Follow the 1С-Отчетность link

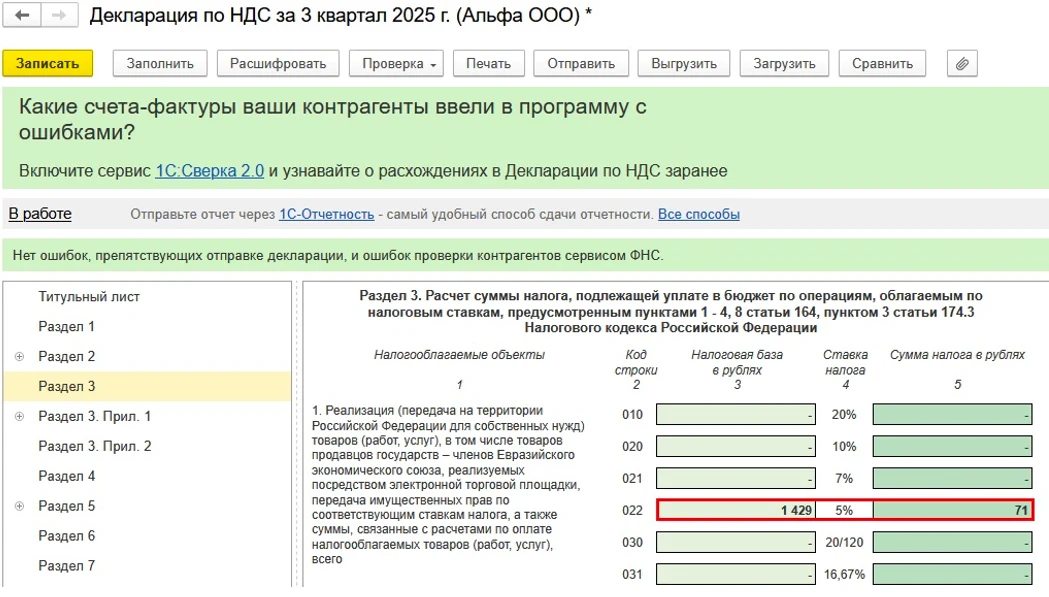[x=326, y=214]
